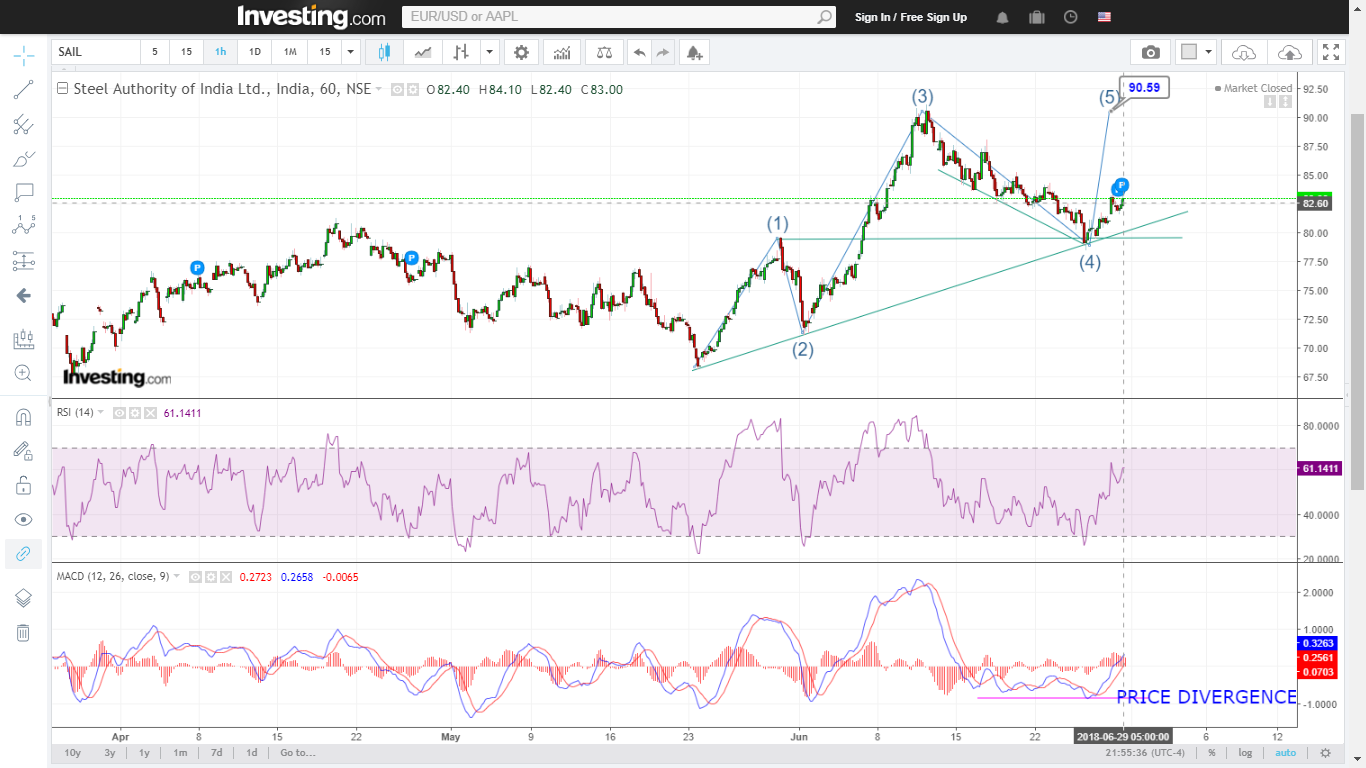Hide the MACD indicator eye icon
Viewport: 1366px width, 768px height.
(x=196, y=577)
